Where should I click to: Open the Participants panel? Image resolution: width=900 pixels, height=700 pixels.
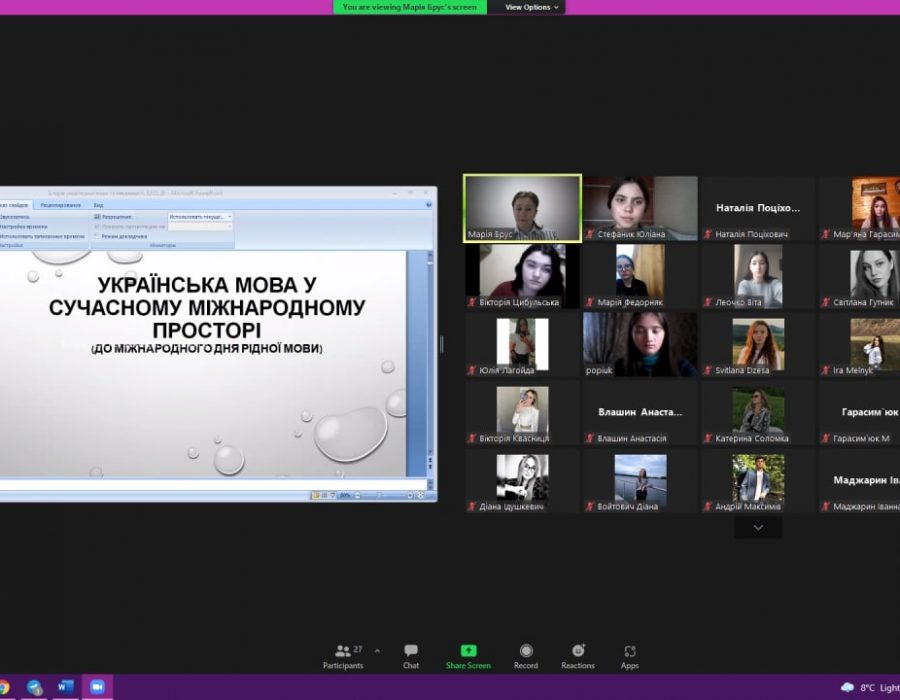pyautogui.click(x=342, y=655)
